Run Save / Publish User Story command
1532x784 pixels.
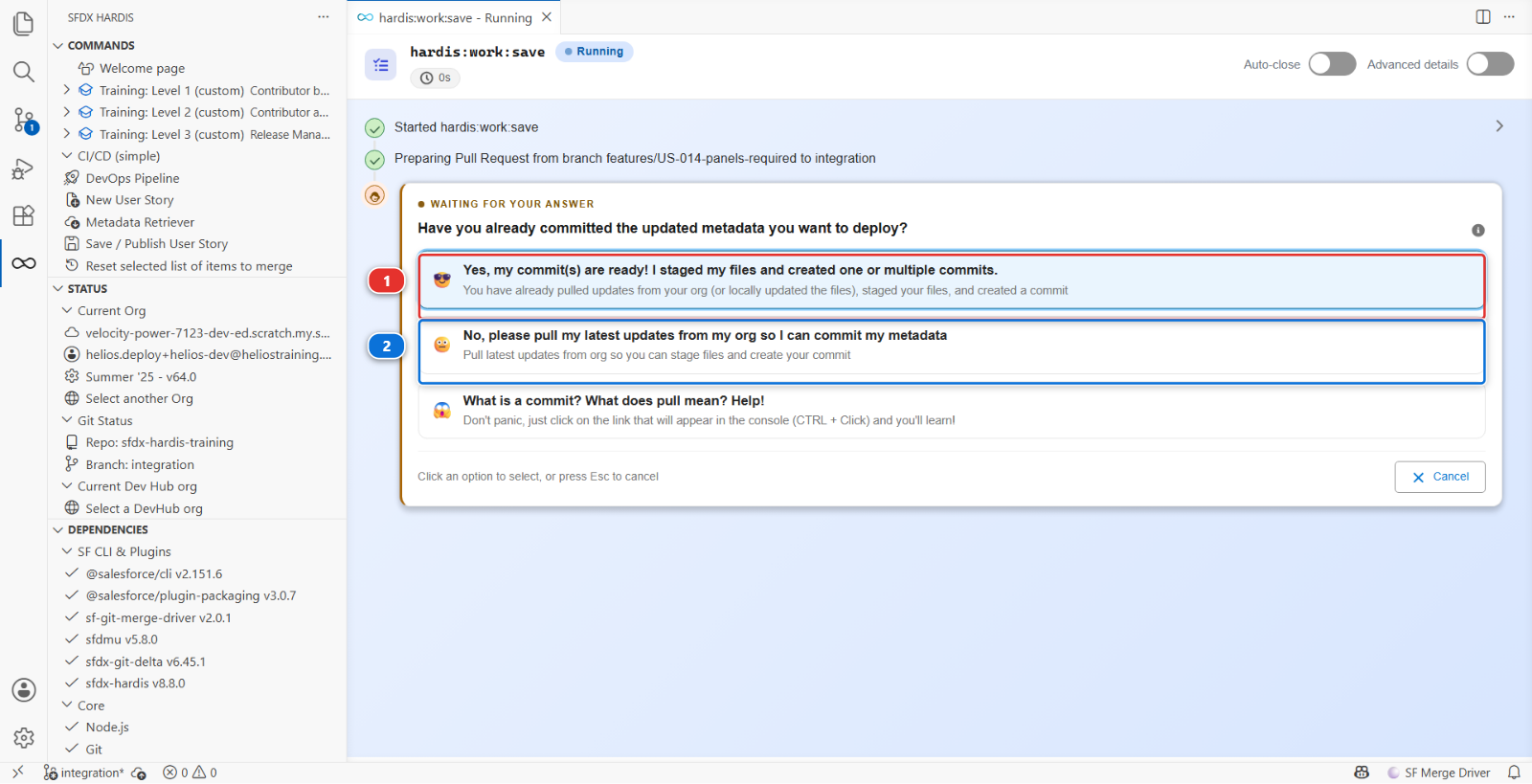tap(156, 244)
